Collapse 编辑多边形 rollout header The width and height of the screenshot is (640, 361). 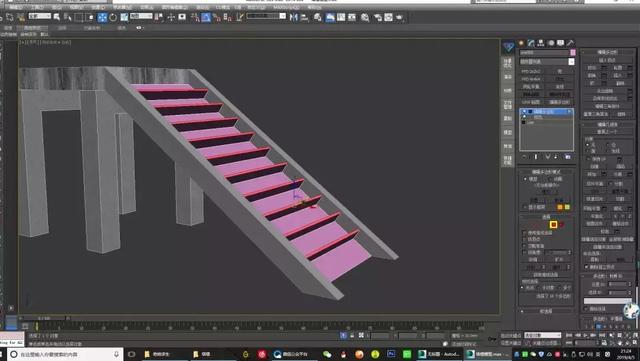click(x=607, y=52)
